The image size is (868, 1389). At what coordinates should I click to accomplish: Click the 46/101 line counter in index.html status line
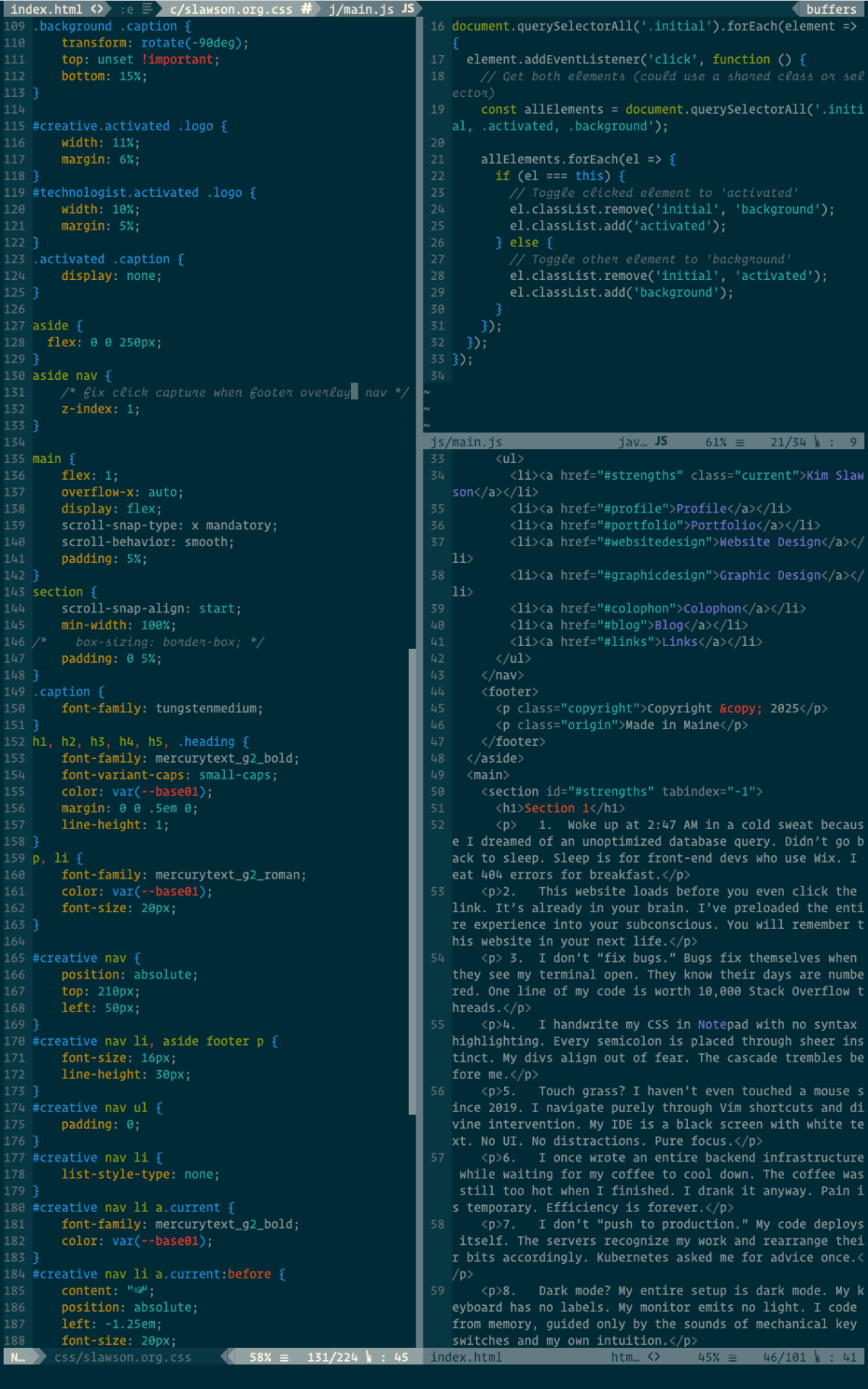tap(785, 1357)
